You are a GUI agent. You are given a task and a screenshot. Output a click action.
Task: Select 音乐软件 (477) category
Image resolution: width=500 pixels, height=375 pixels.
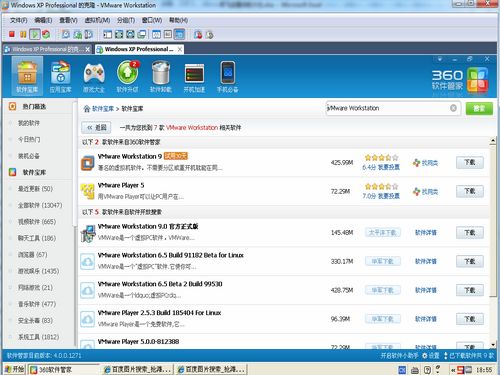[x=37, y=304]
